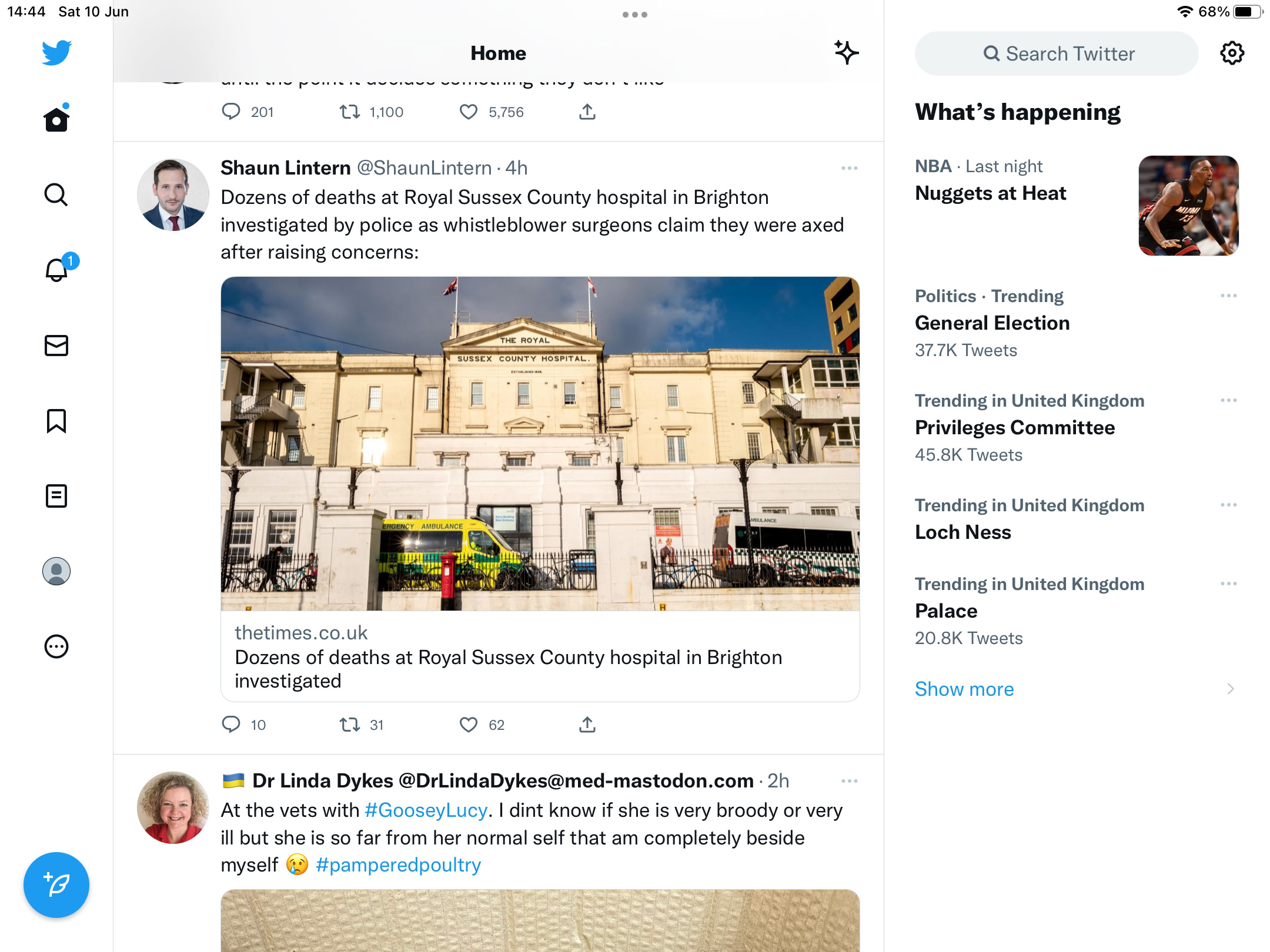Tap the Twitter bird logo
Screen dimensions: 1270x952
click(56, 53)
